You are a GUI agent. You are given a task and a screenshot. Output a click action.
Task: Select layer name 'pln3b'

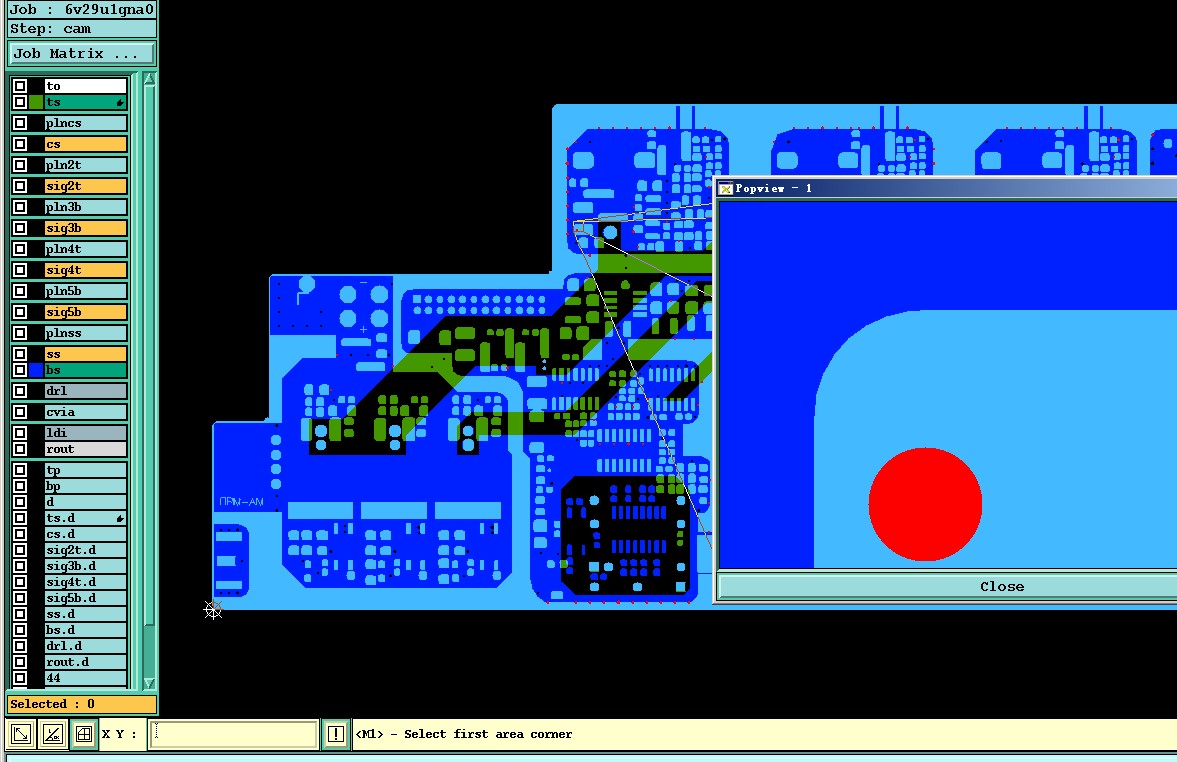86,207
